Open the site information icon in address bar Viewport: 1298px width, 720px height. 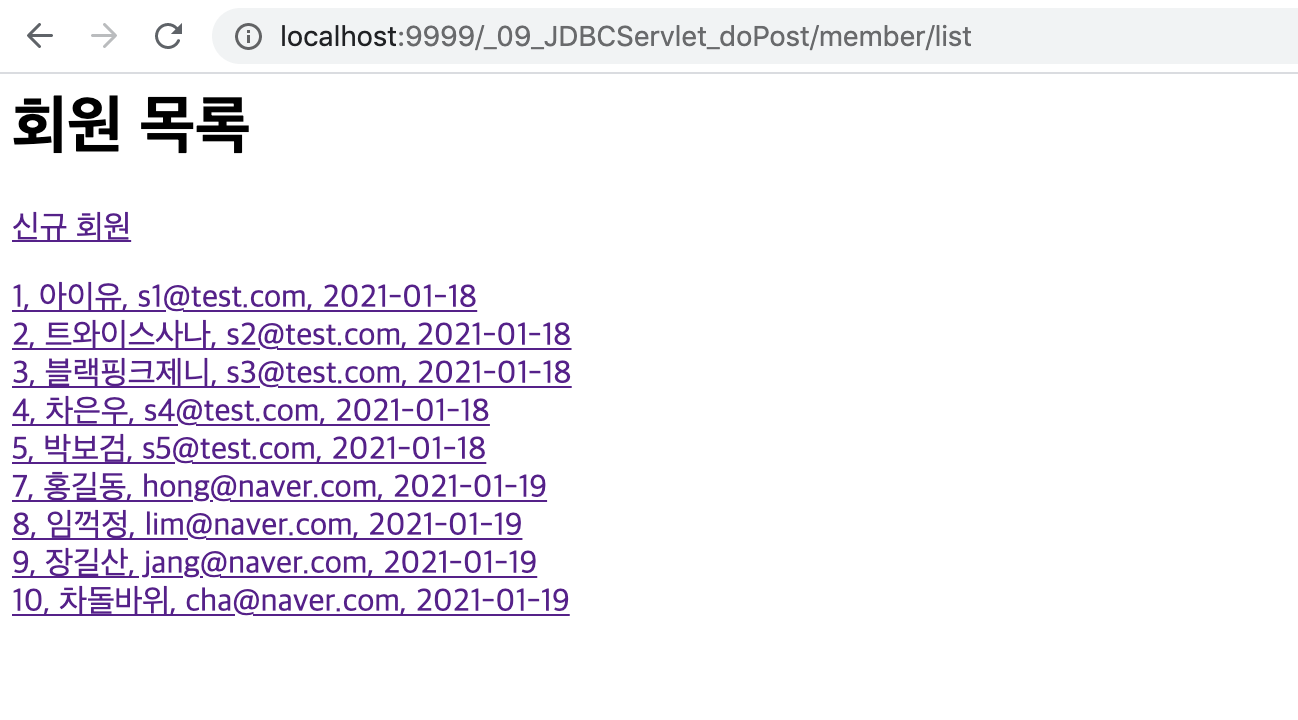click(247, 37)
